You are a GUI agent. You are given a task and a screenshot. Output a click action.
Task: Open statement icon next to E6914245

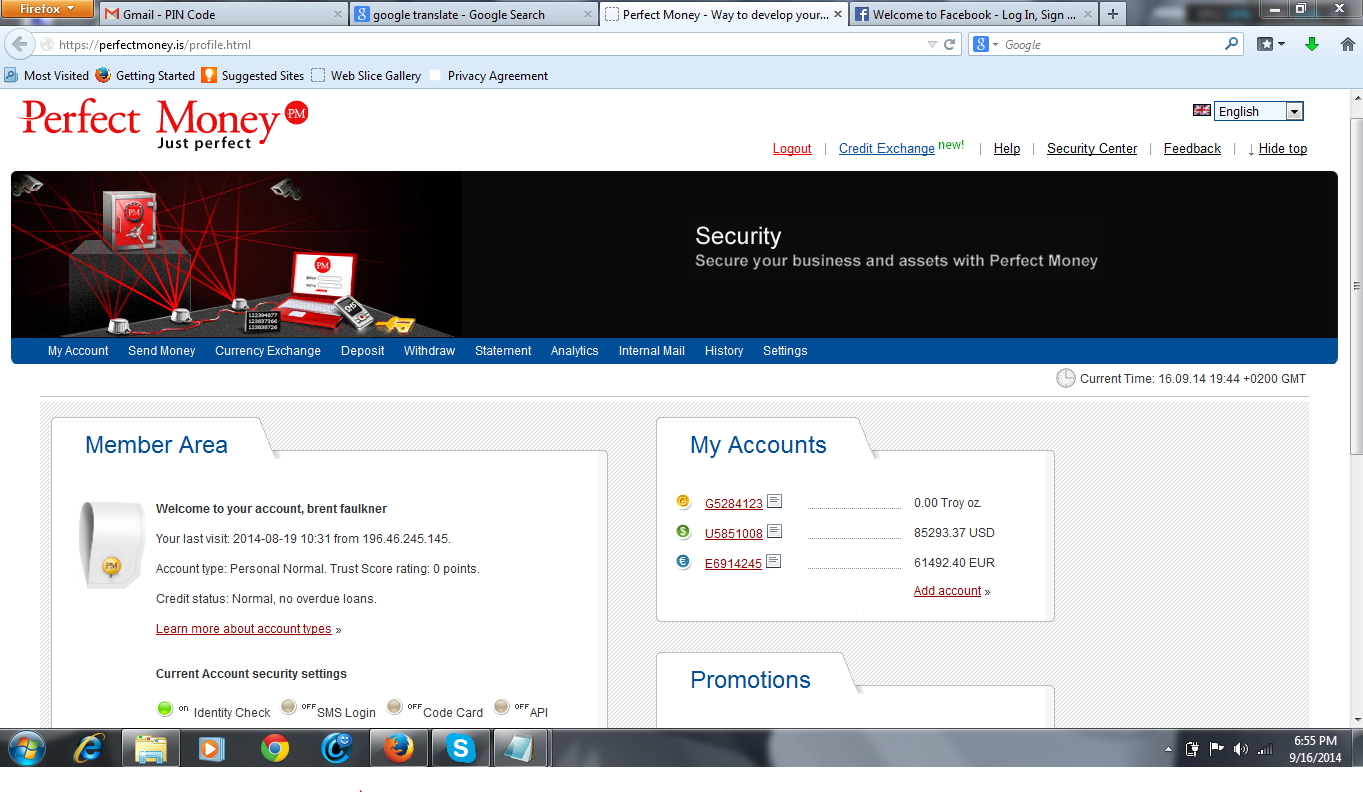774,562
